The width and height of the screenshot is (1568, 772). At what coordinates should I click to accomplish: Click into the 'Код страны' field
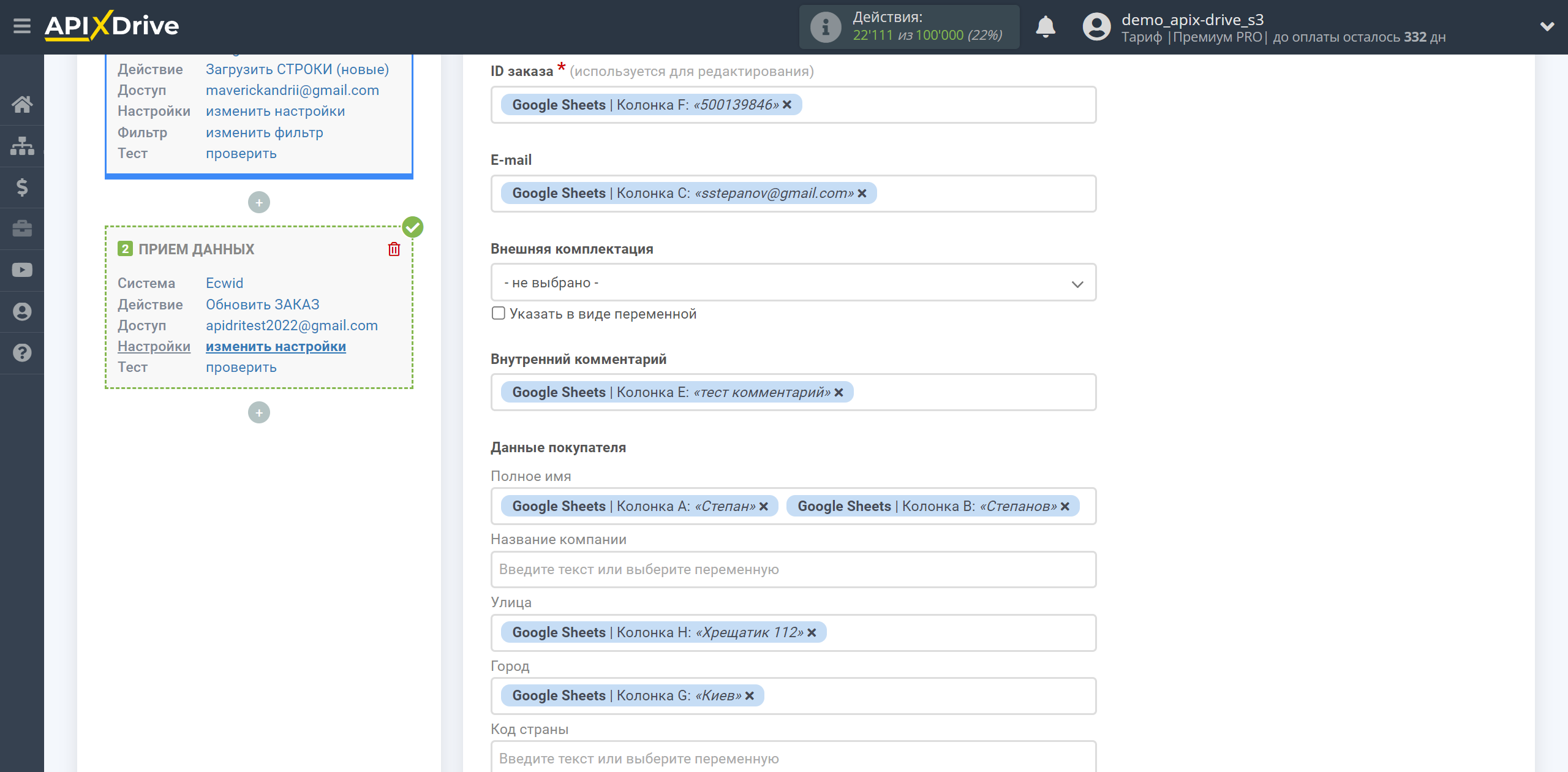pyautogui.click(x=793, y=758)
